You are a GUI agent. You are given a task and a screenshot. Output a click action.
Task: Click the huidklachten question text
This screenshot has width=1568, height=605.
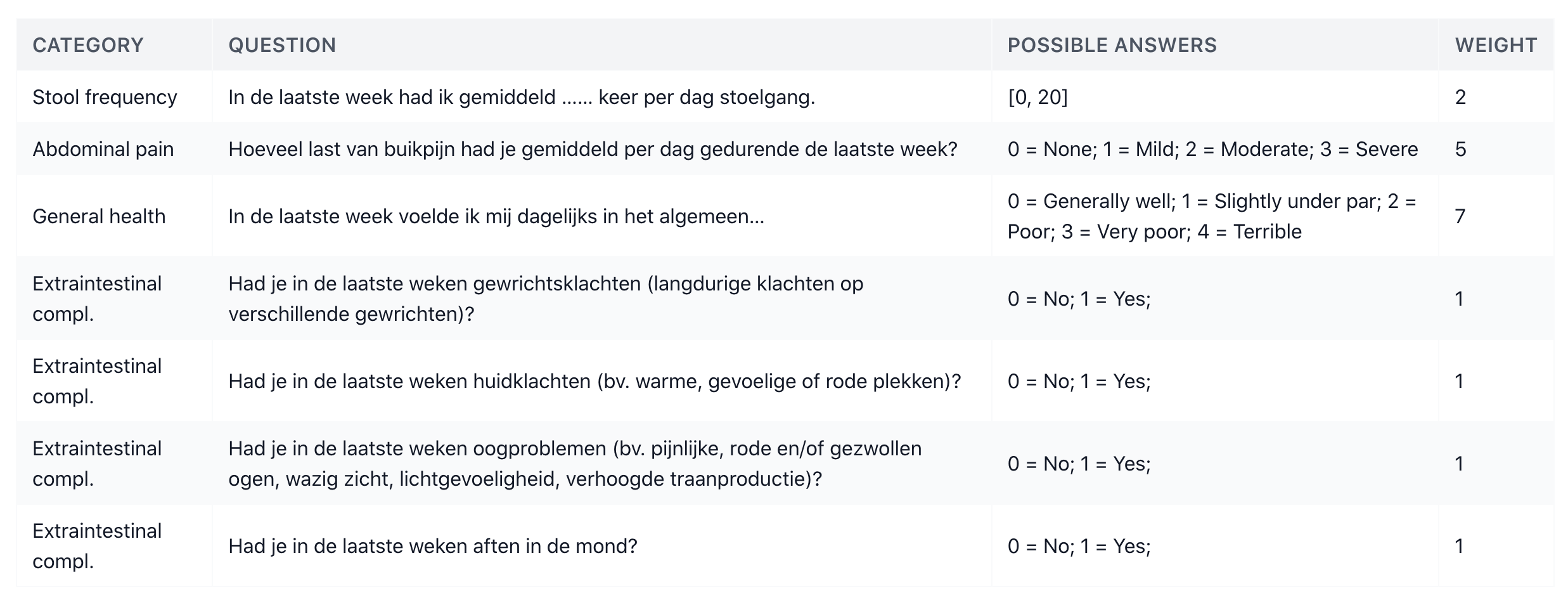click(594, 381)
